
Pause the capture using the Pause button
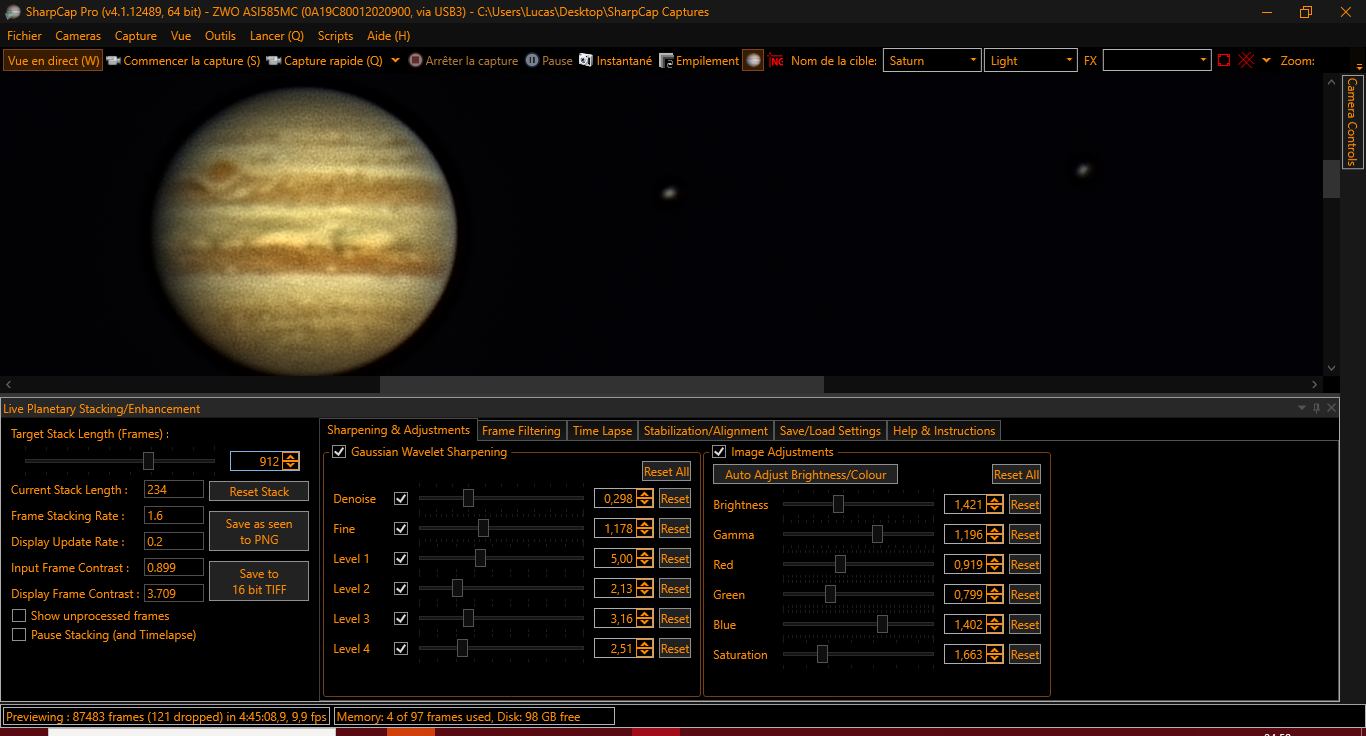tap(549, 61)
